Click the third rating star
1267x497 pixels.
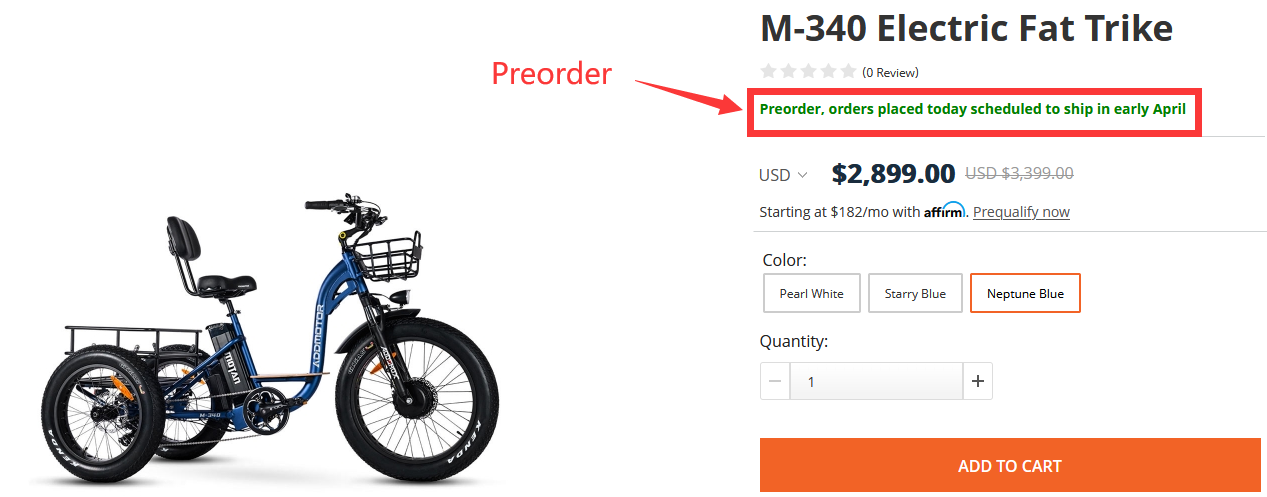click(809, 71)
